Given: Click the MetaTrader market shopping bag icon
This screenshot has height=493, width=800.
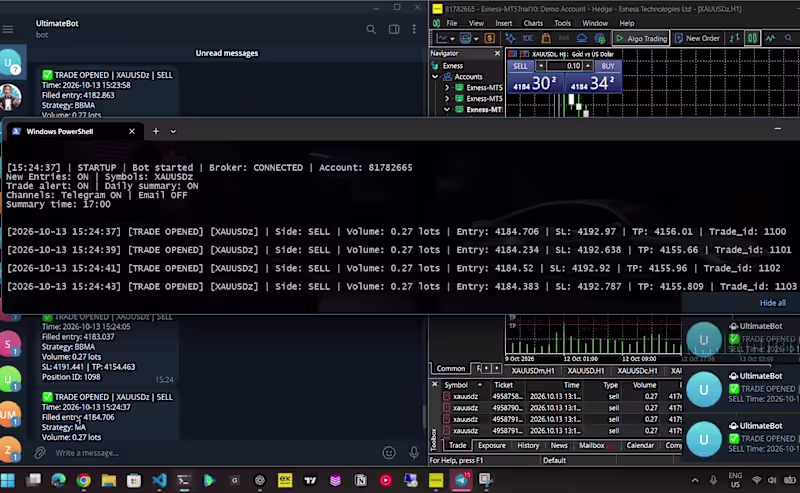Looking at the screenshot, I should 545,38.
